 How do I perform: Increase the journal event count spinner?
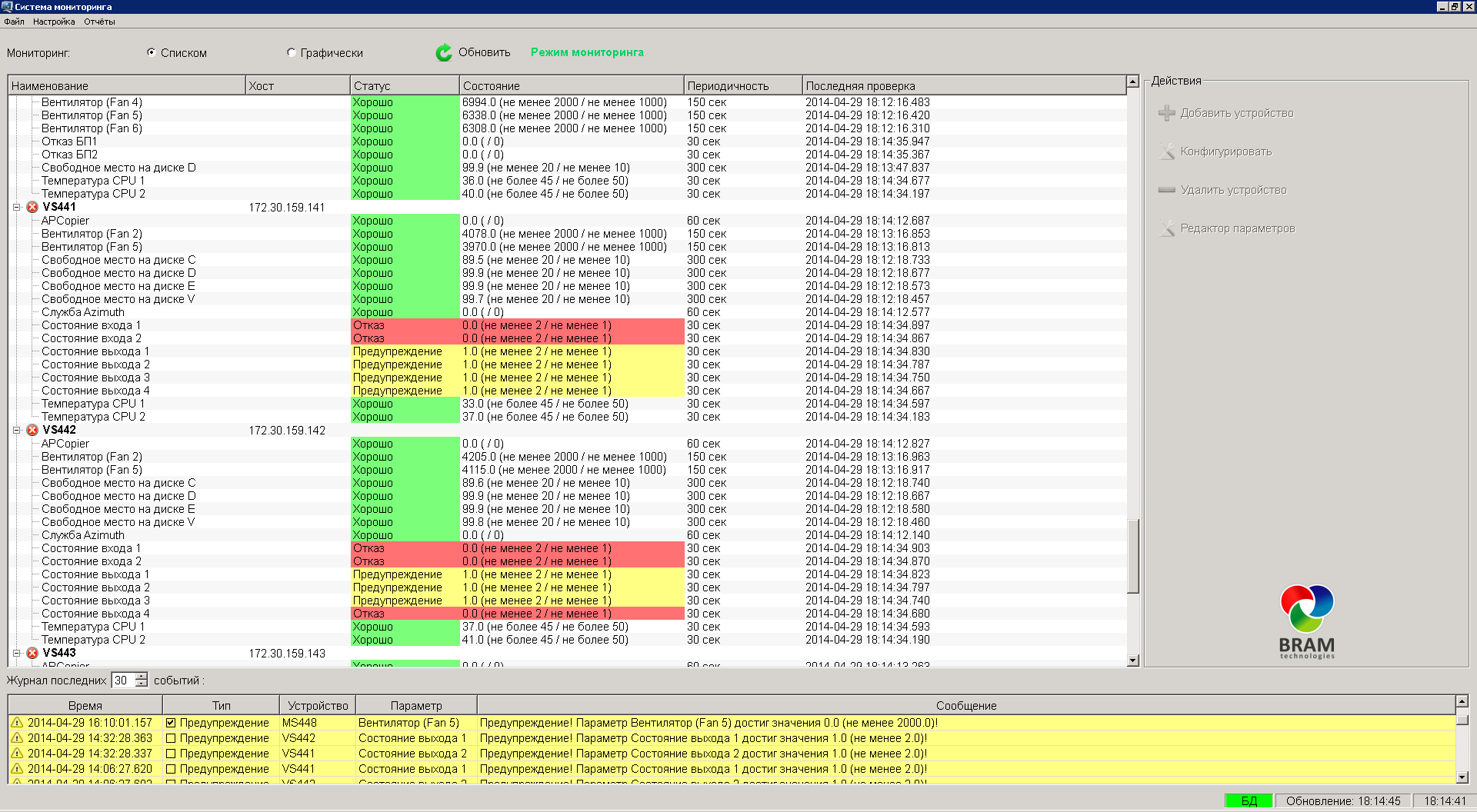pos(142,677)
